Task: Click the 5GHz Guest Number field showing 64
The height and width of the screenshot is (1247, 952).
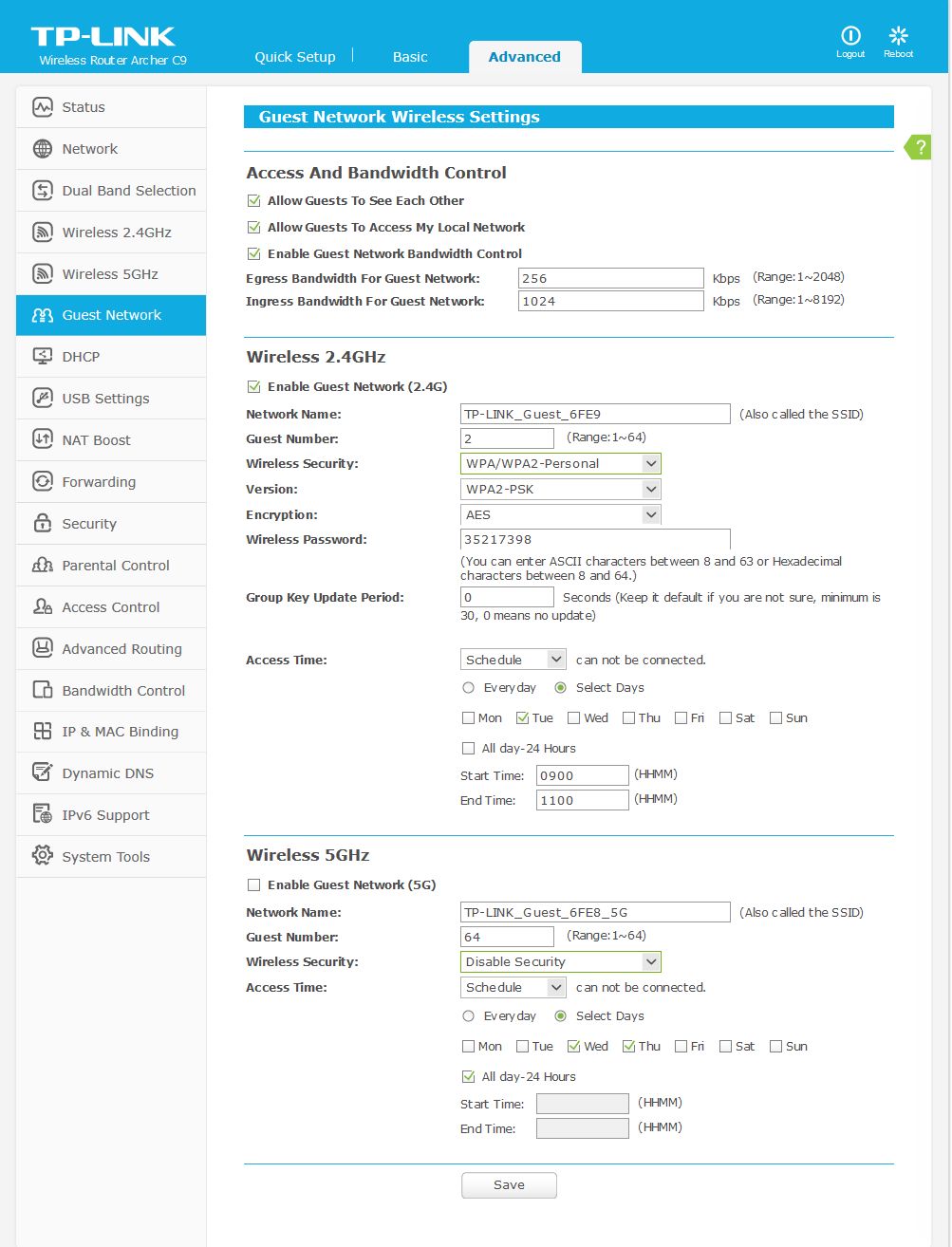Action: click(507, 937)
